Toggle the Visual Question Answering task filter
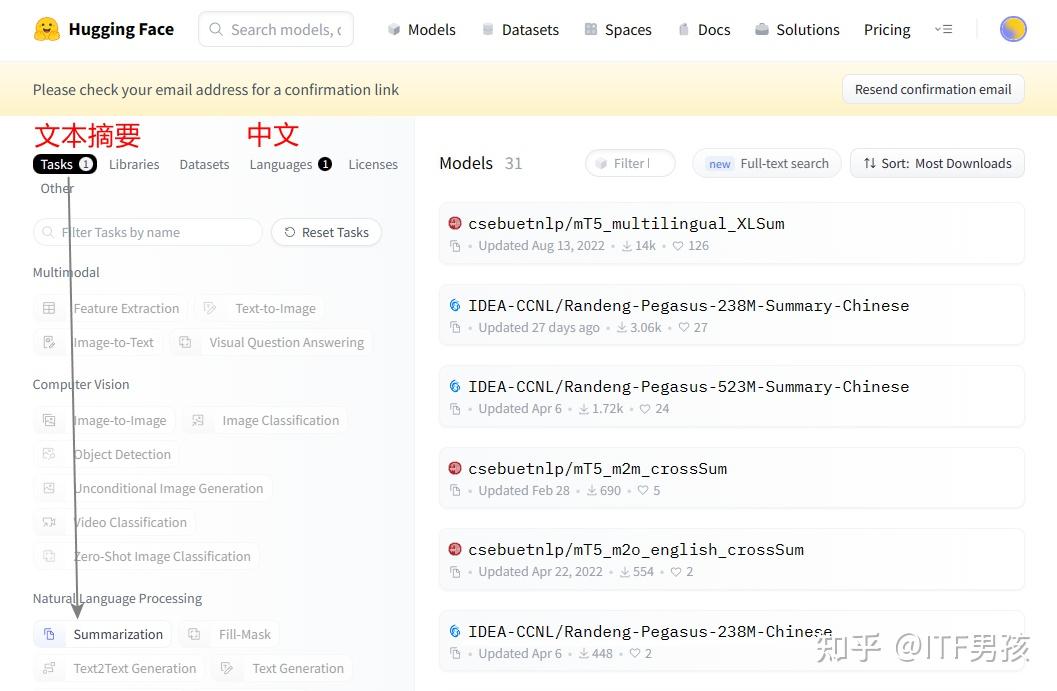 click(270, 342)
